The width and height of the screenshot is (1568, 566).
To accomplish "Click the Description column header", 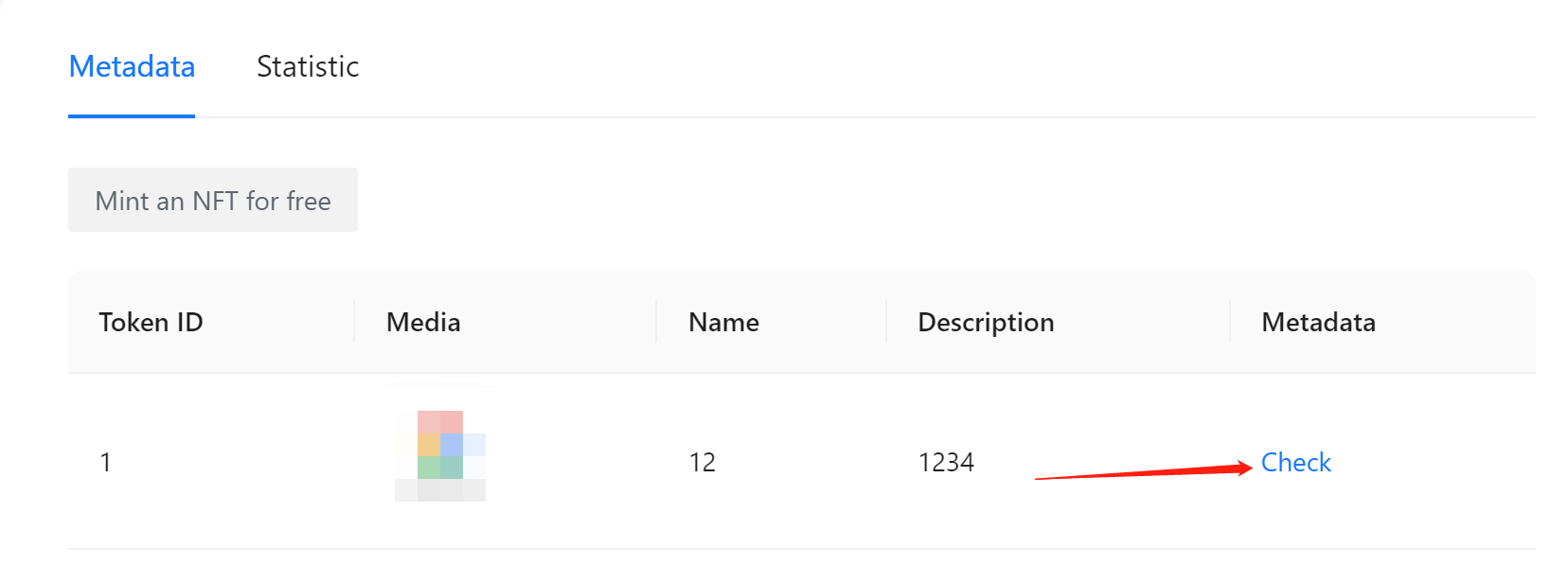I will [x=986, y=322].
